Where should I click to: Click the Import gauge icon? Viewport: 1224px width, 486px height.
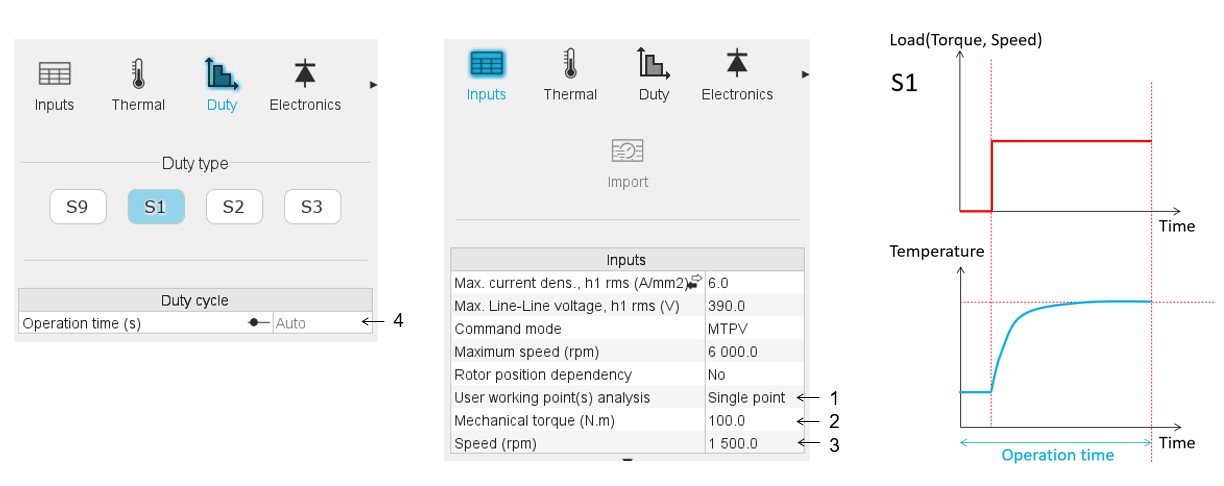(628, 152)
